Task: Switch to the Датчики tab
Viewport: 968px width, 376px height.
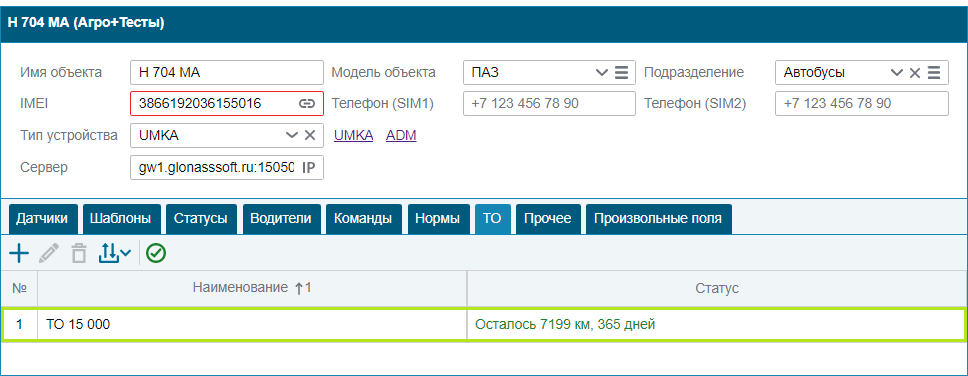Action: tap(43, 219)
